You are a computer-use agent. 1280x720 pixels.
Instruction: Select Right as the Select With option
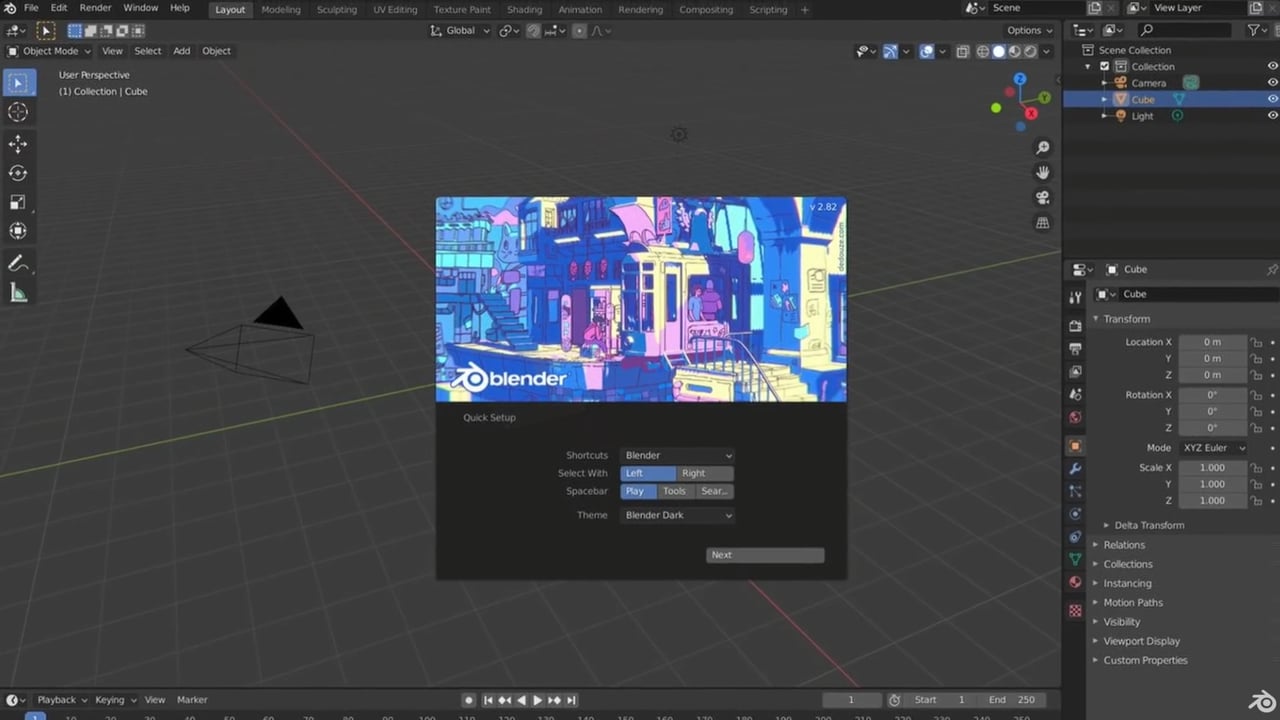[x=705, y=472]
